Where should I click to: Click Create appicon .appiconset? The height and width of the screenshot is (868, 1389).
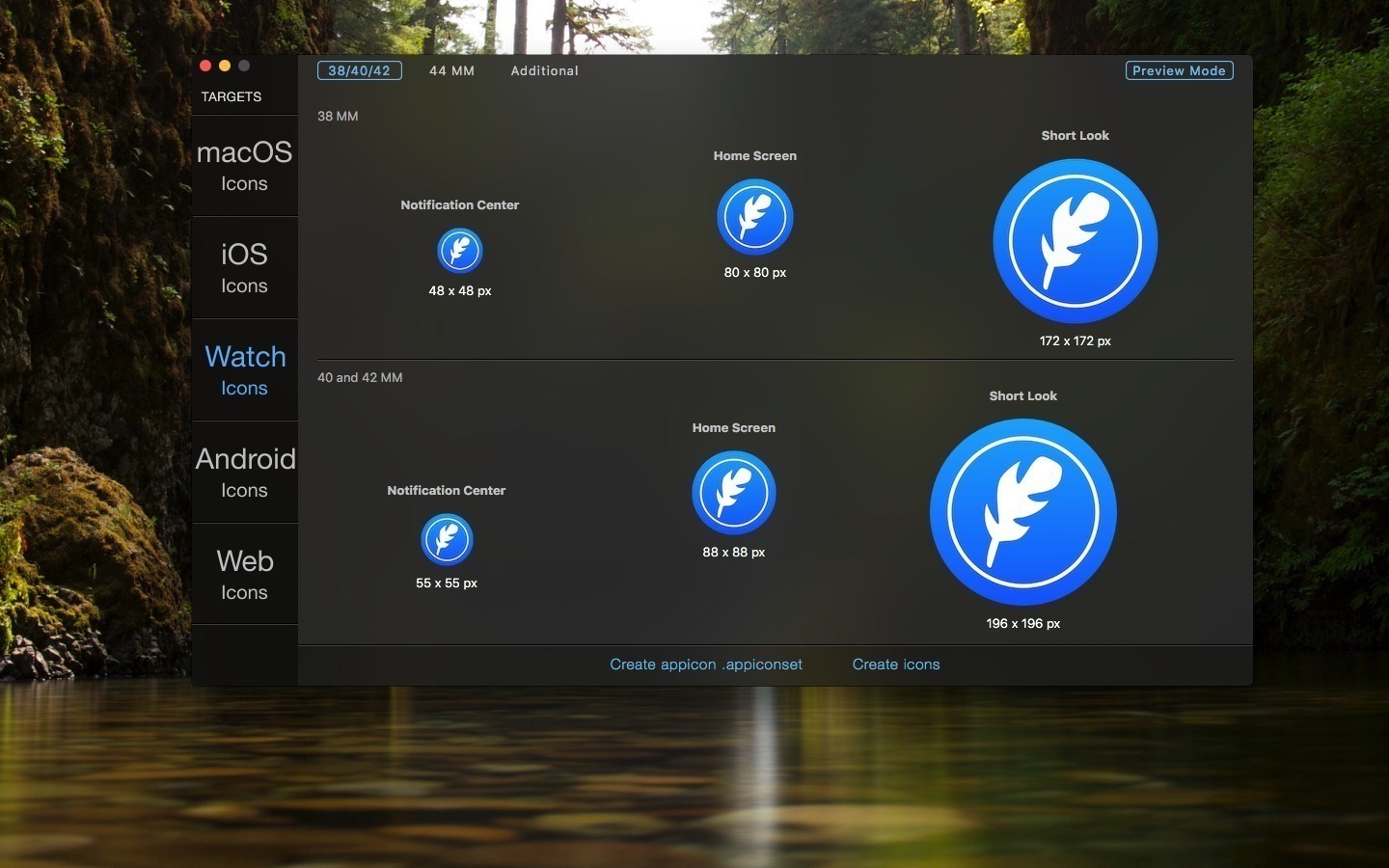click(x=706, y=665)
